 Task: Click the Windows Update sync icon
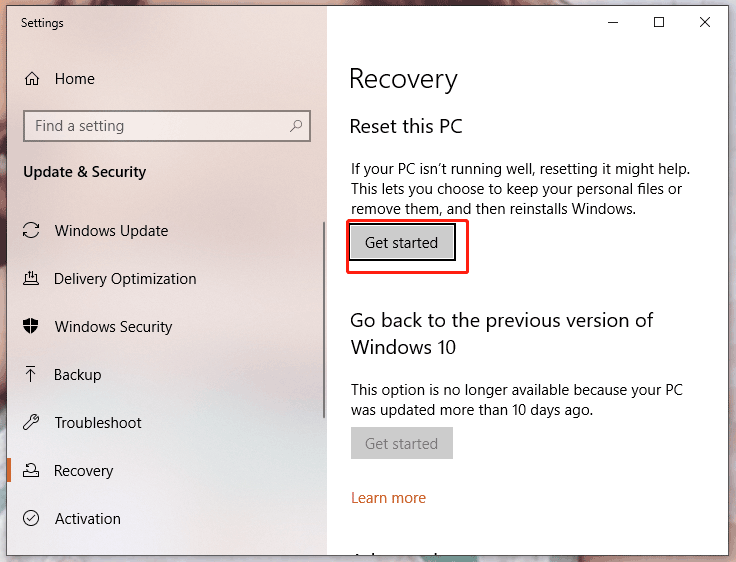tap(31, 231)
